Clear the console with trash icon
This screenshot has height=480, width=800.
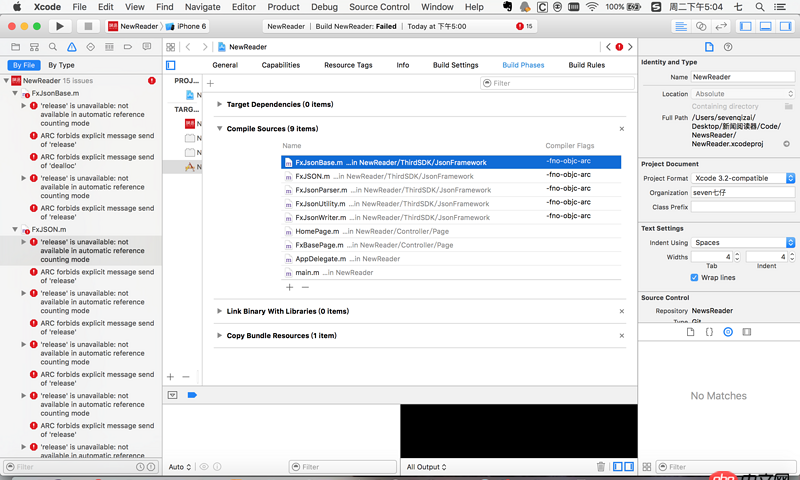tap(601, 467)
